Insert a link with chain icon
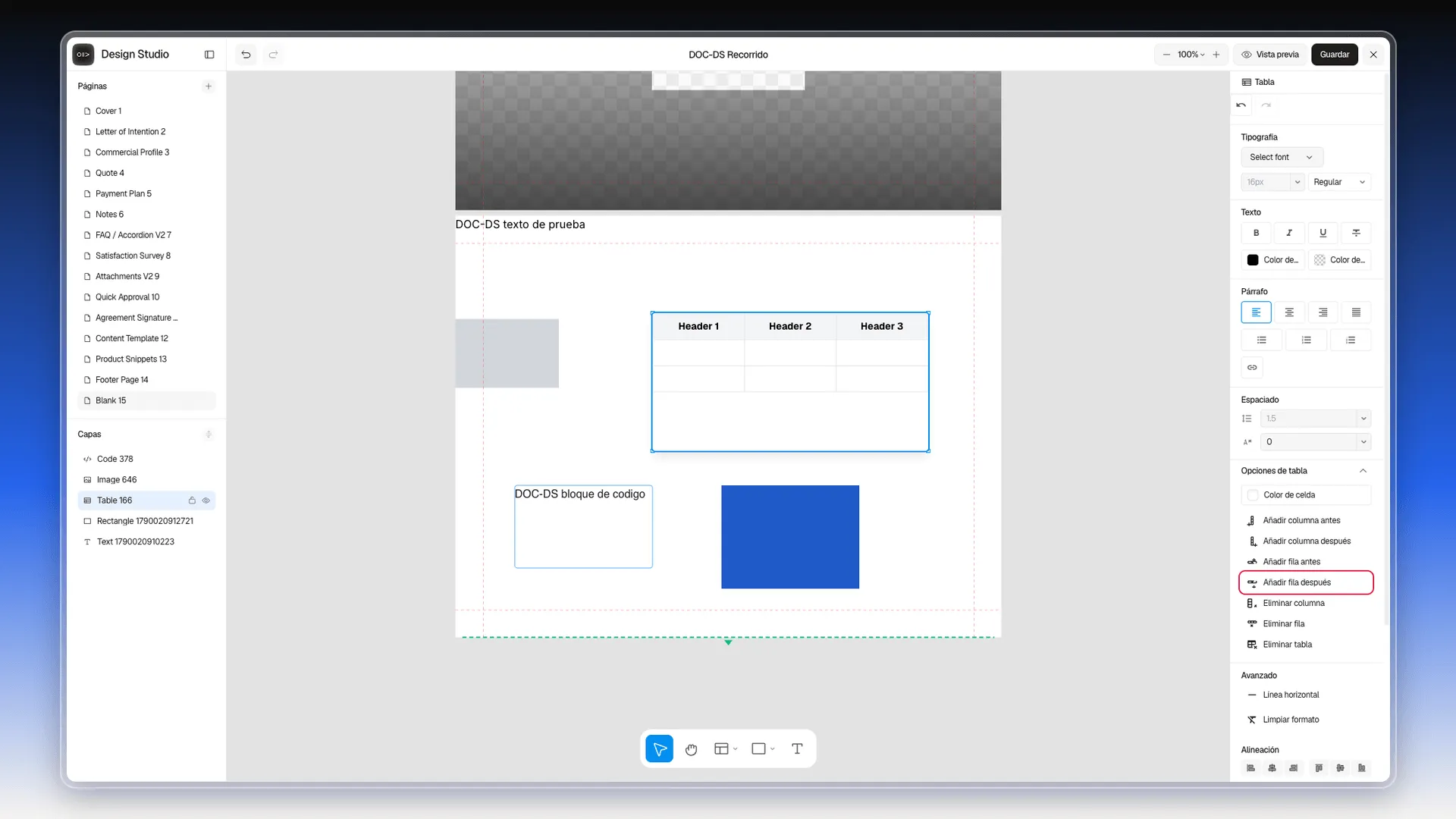Image resolution: width=1456 pixels, height=819 pixels. (1252, 367)
